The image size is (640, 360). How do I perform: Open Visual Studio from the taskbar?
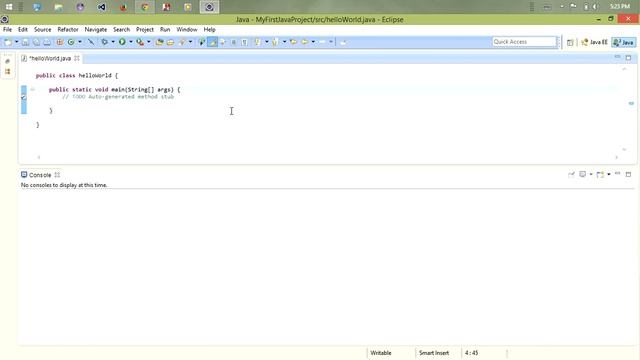[102, 7]
